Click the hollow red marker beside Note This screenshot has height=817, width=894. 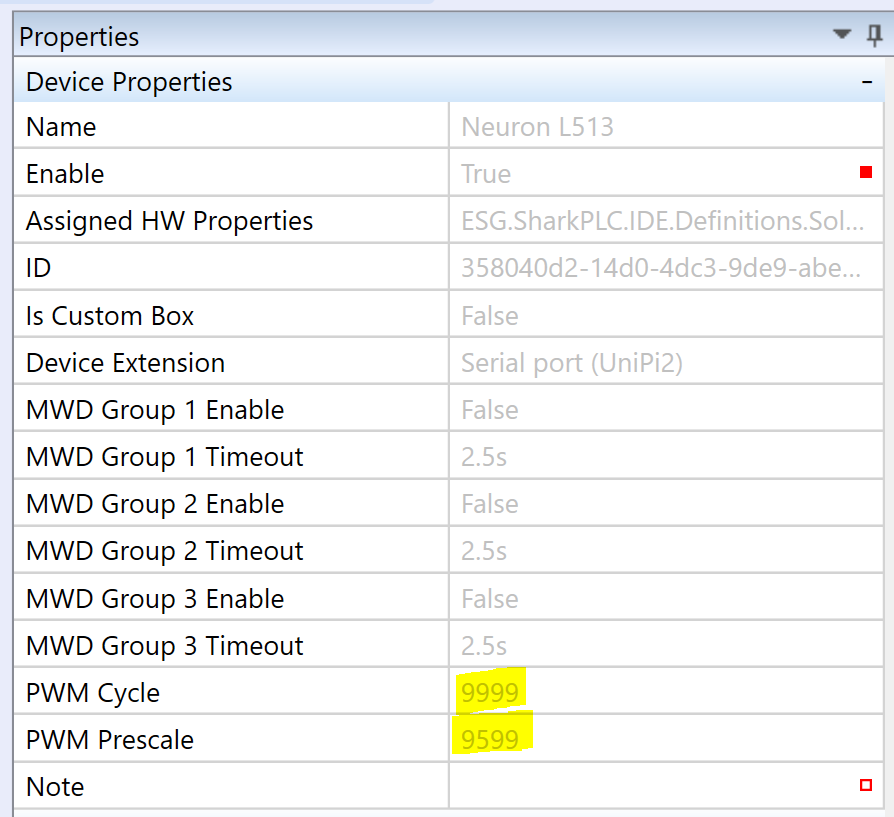[x=866, y=786]
